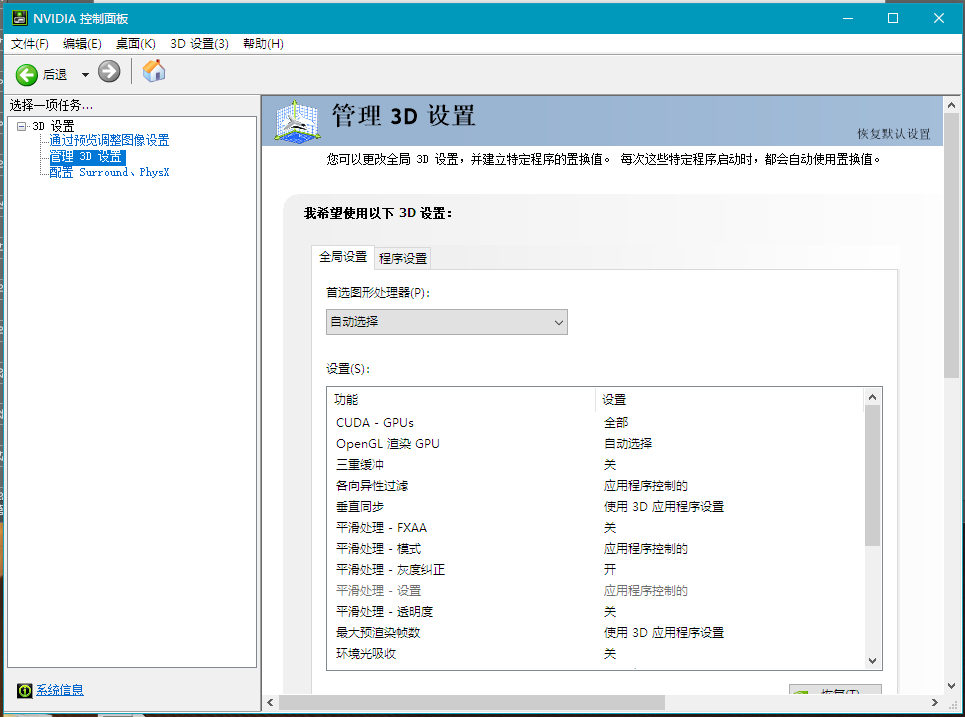Click the 功能 column header
The height and width of the screenshot is (717, 965).
point(462,399)
